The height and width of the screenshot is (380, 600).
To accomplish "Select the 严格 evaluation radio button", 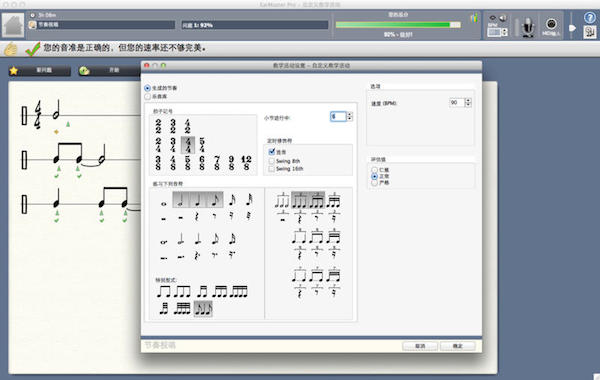I will pos(374,183).
